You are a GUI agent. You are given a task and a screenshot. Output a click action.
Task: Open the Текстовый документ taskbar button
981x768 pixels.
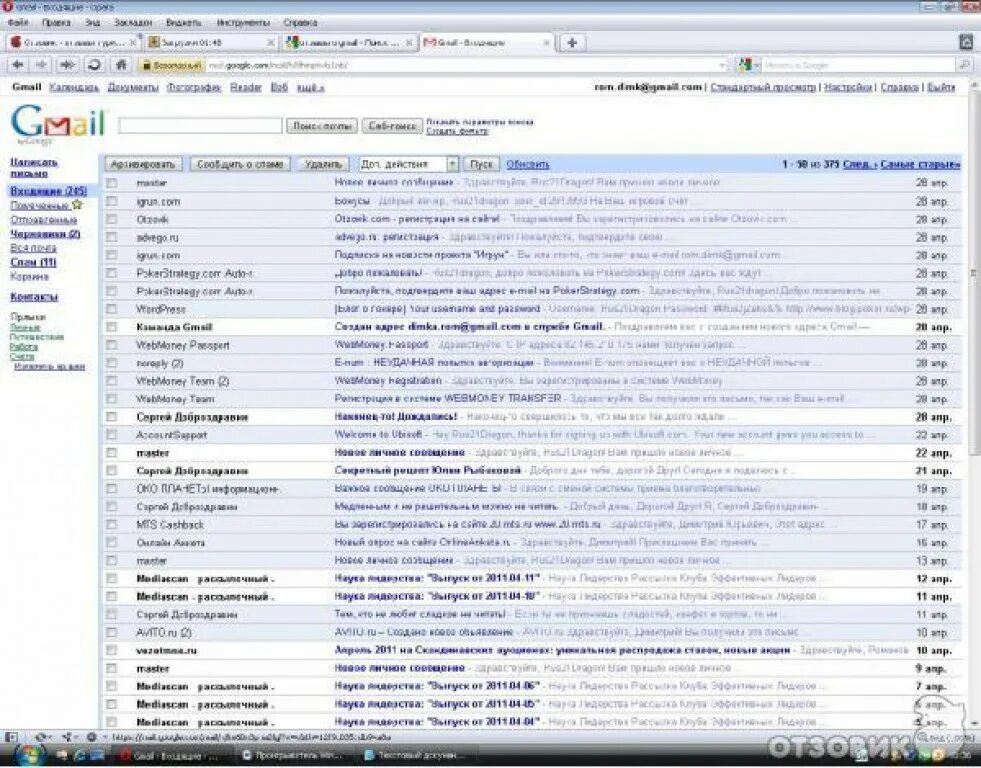point(414,755)
